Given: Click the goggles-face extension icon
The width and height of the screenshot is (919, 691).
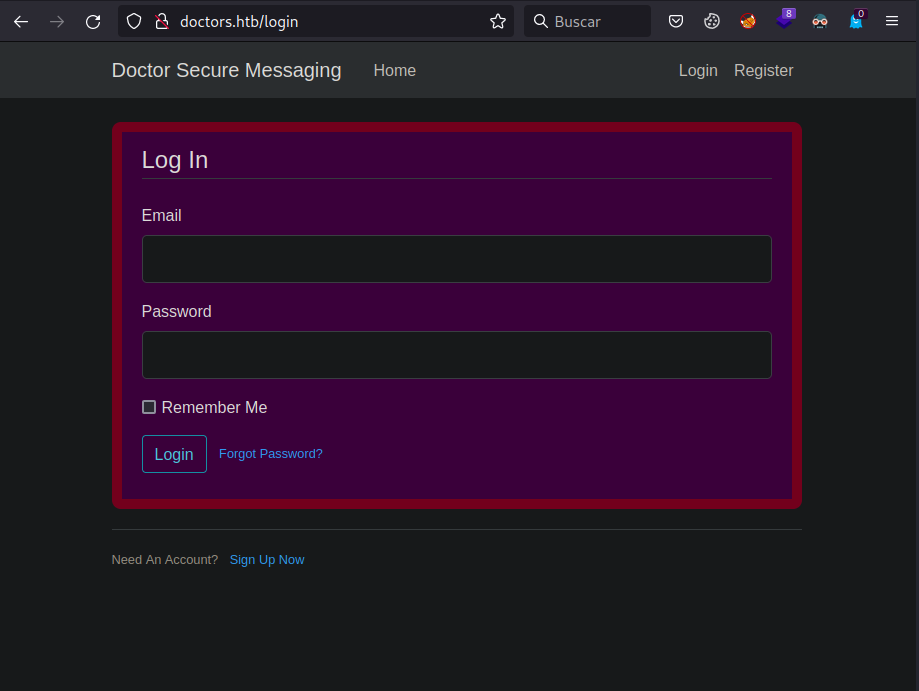Looking at the screenshot, I should point(820,21).
